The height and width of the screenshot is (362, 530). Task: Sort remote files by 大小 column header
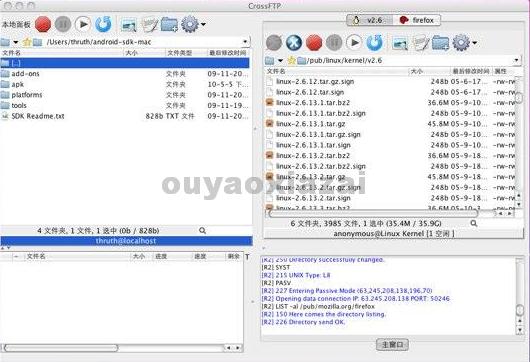click(x=429, y=71)
